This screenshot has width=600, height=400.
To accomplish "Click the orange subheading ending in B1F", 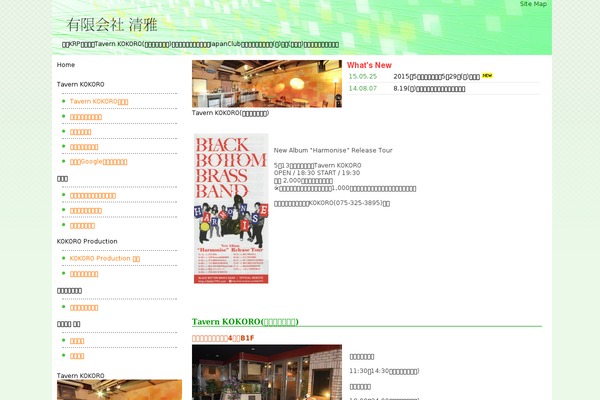I will tap(223, 338).
